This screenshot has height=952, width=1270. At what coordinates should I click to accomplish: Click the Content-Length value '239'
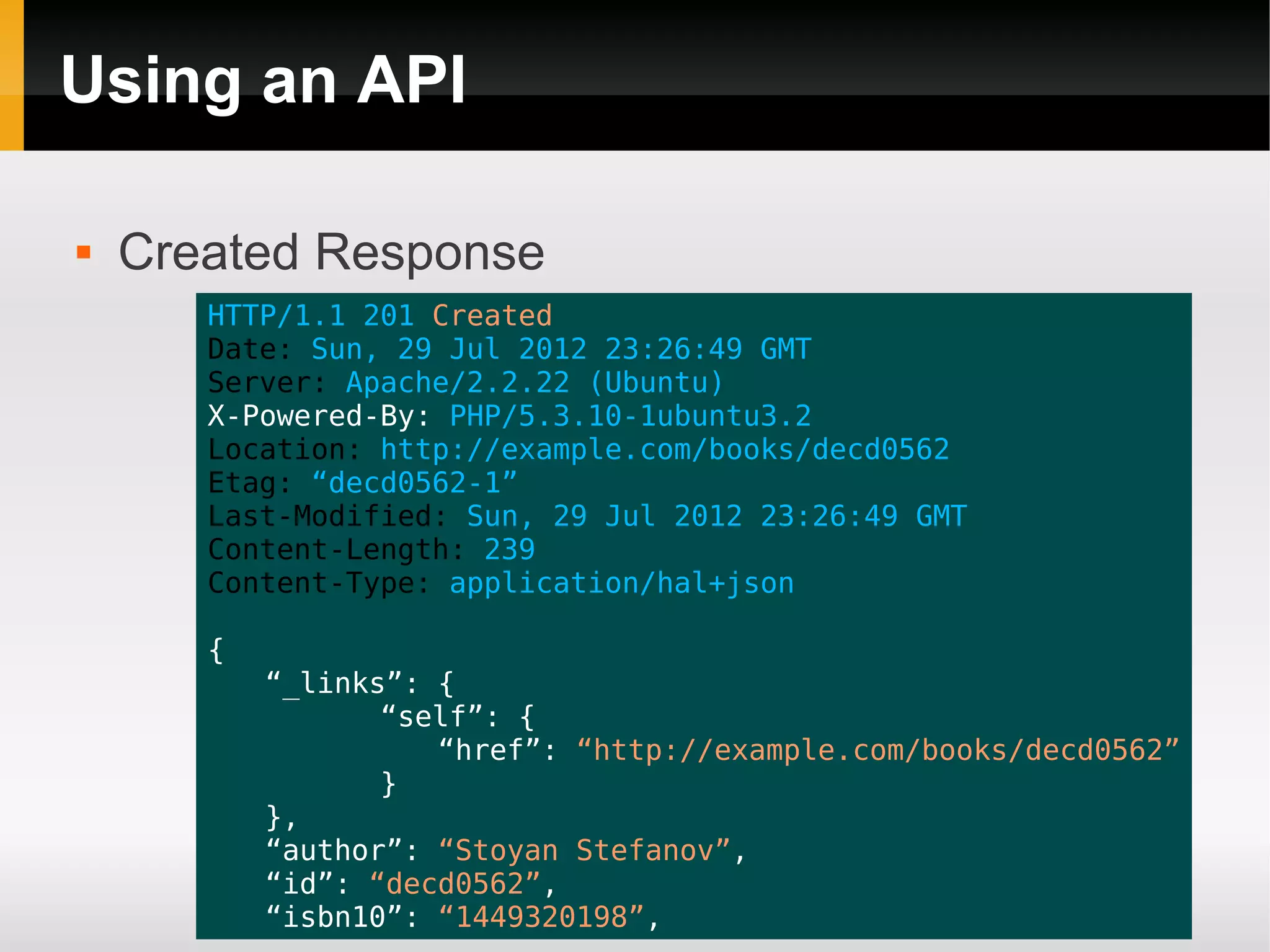509,550
